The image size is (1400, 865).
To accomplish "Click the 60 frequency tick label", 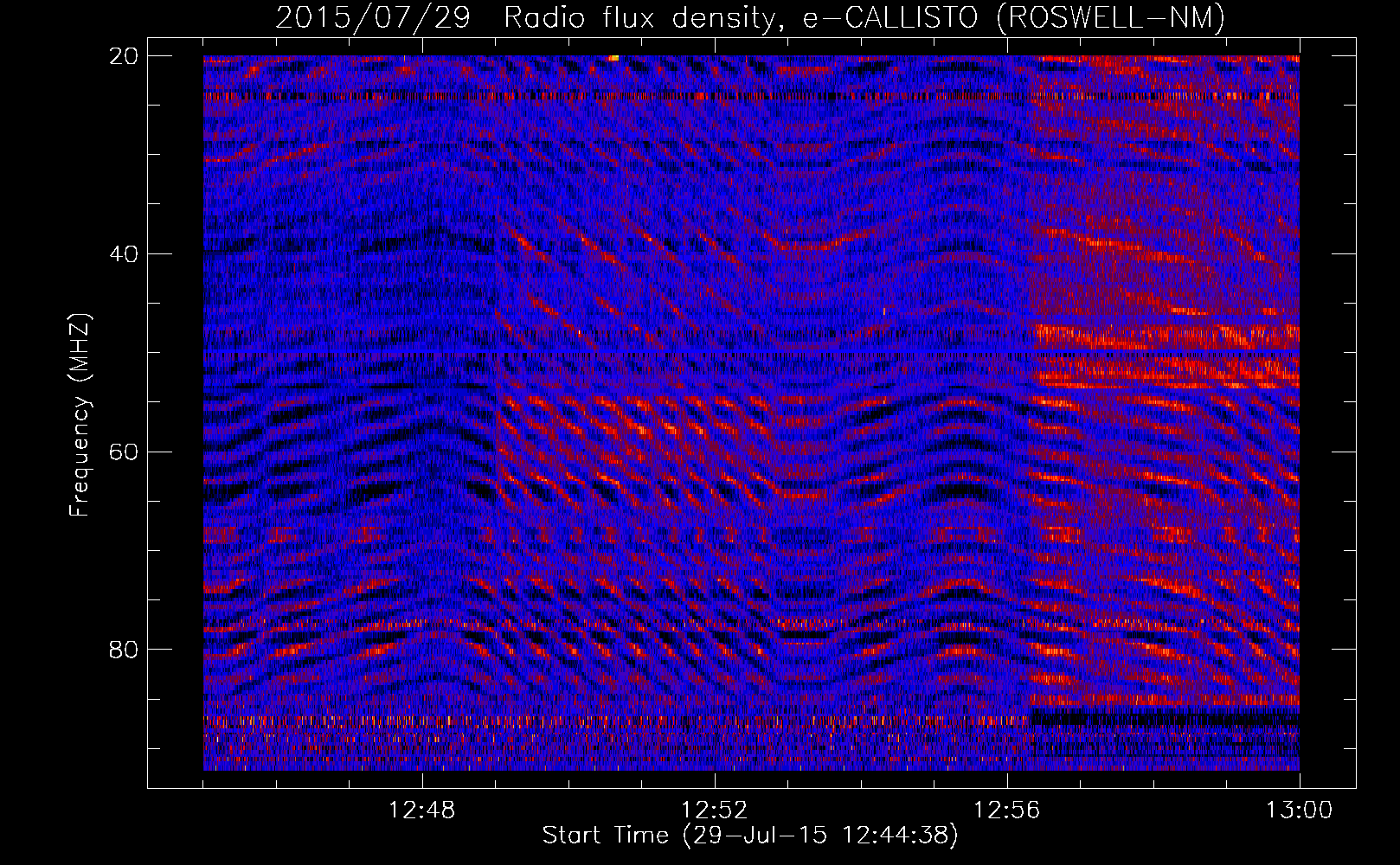I will pos(125,452).
